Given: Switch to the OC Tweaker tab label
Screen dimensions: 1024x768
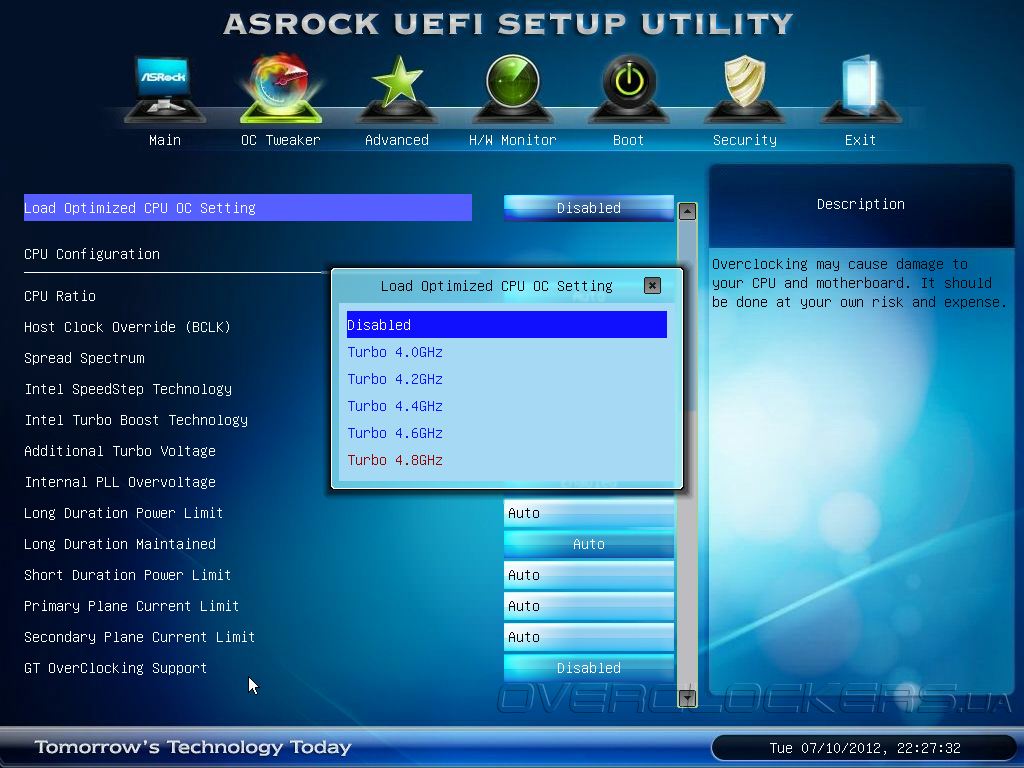Looking at the screenshot, I should (281, 140).
